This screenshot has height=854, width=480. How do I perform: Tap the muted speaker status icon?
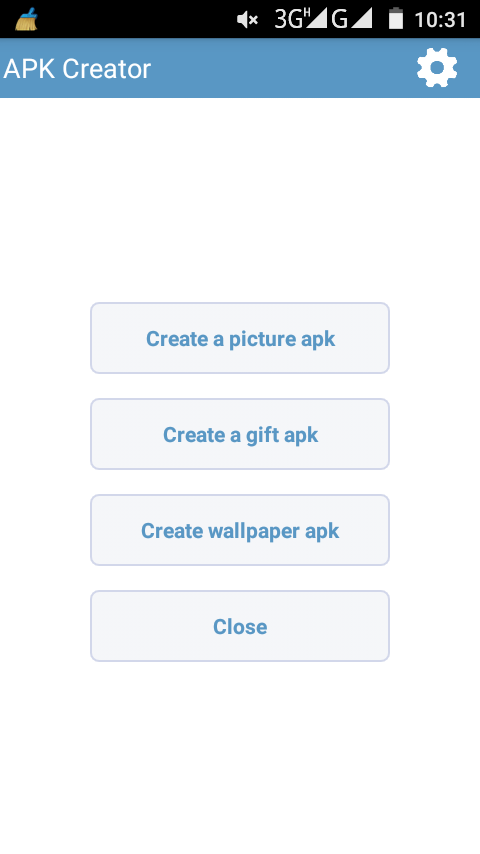247,20
